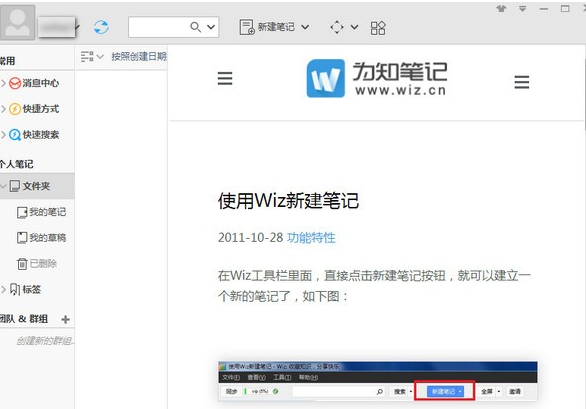
Task: Click the 常用 section header
Action: (7, 61)
